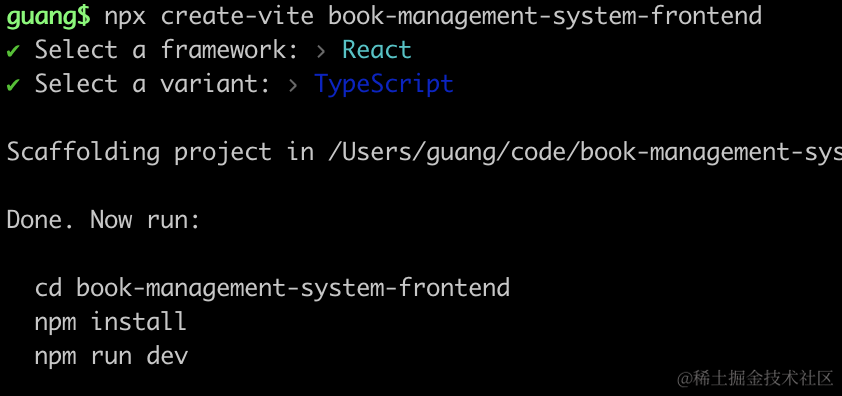
Task: Click the word dev in last command
Action: point(168,356)
